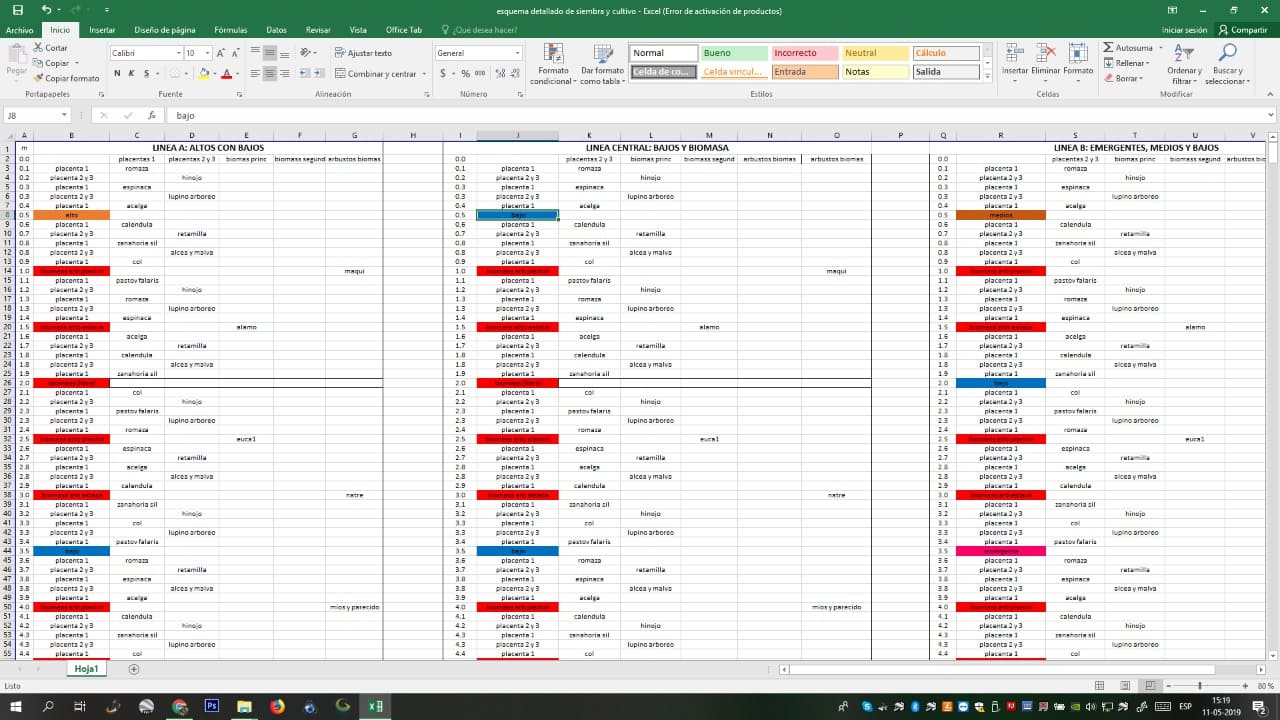The width and height of the screenshot is (1280, 720).
Task: Toggle Ajustar texto wrap option
Action: pos(363,53)
